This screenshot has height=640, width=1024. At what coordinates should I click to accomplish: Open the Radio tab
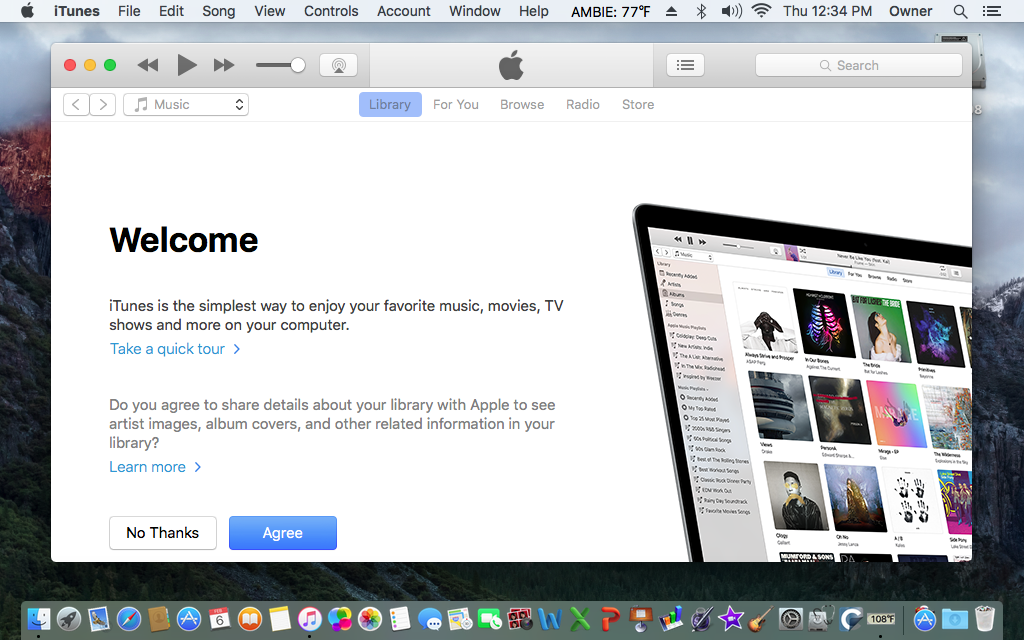583,104
